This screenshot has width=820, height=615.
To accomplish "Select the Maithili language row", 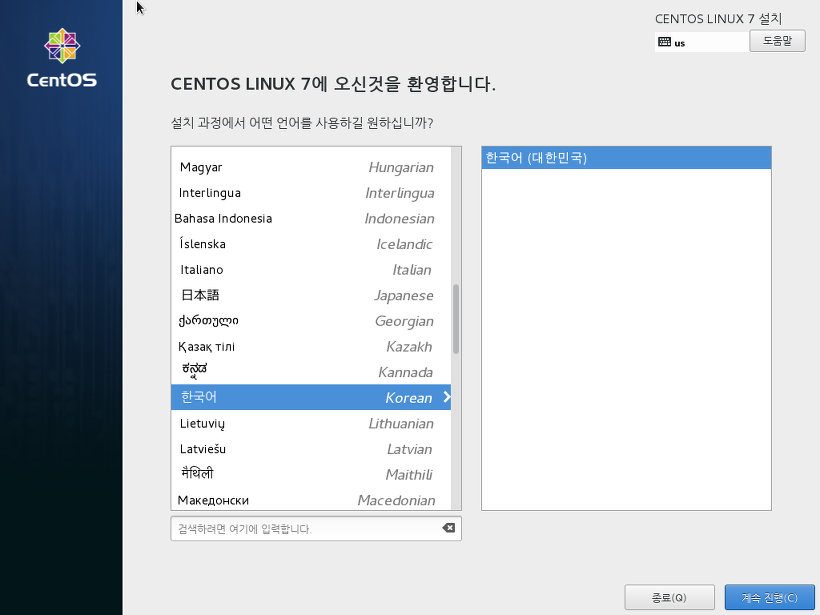I will pyautogui.click(x=311, y=474).
